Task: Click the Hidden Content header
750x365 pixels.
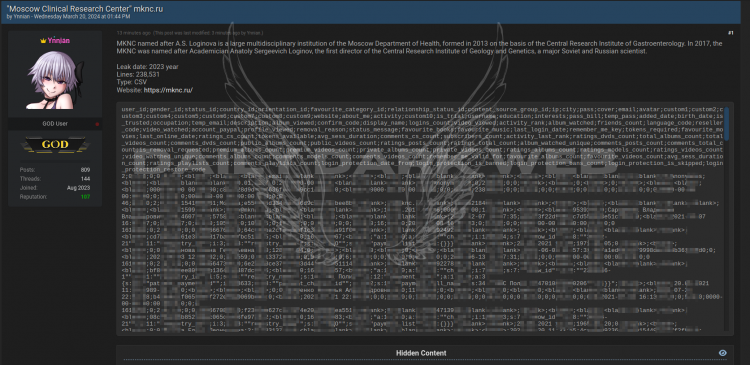Action: (421, 353)
